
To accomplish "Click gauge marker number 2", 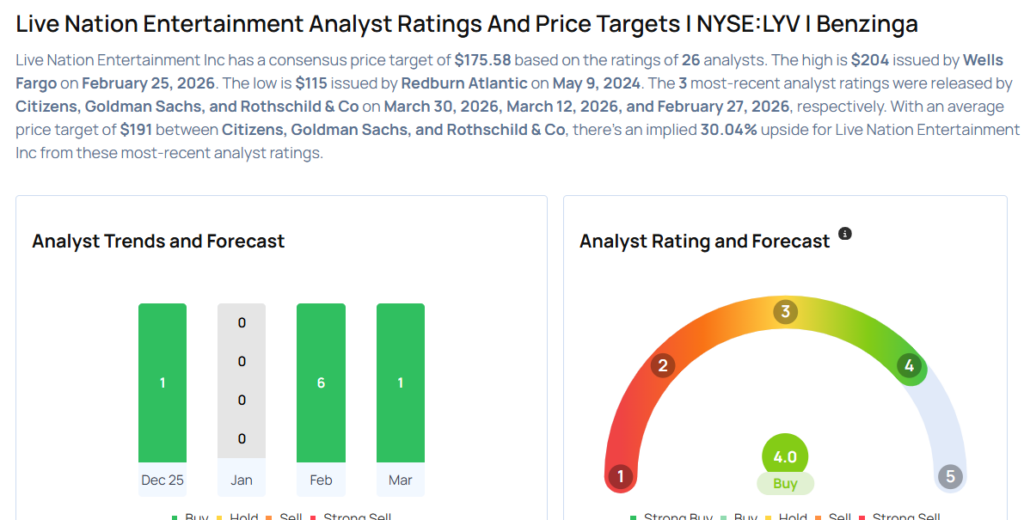I will coord(661,366).
